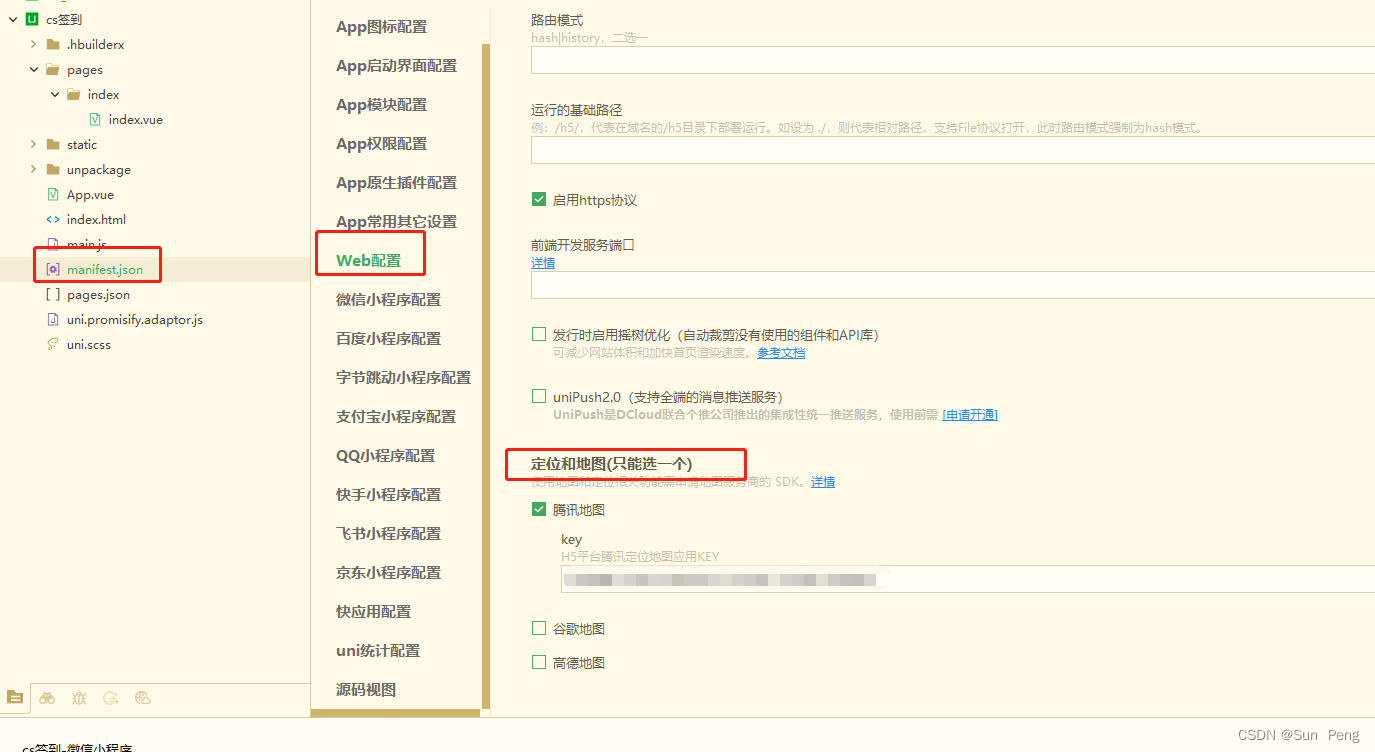Open 详情 link under 前端开发服务端口
Screen dimensions: 1375x752
pyautogui.click(x=543, y=263)
